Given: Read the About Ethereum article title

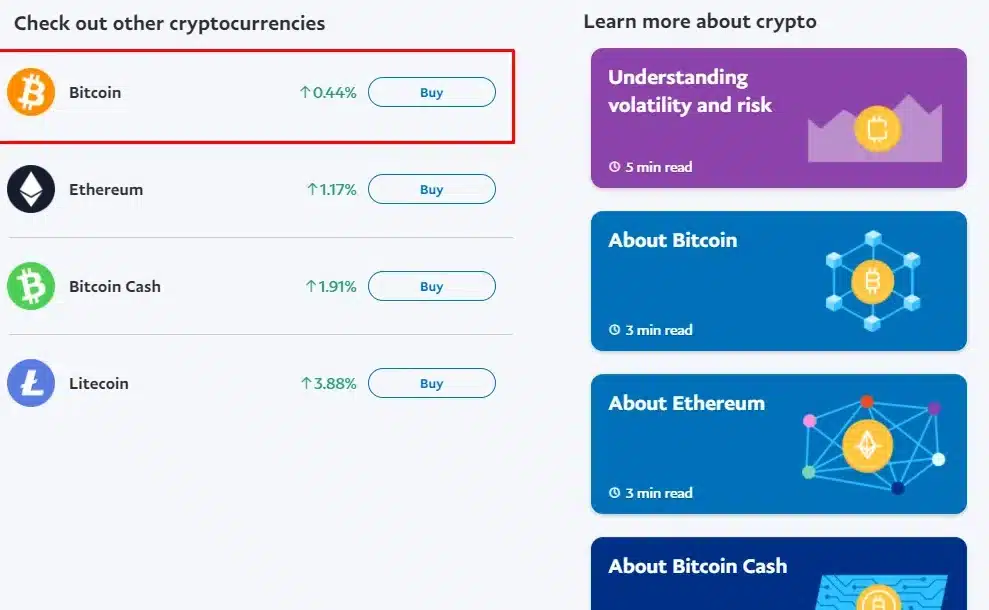Looking at the screenshot, I should 686,403.
